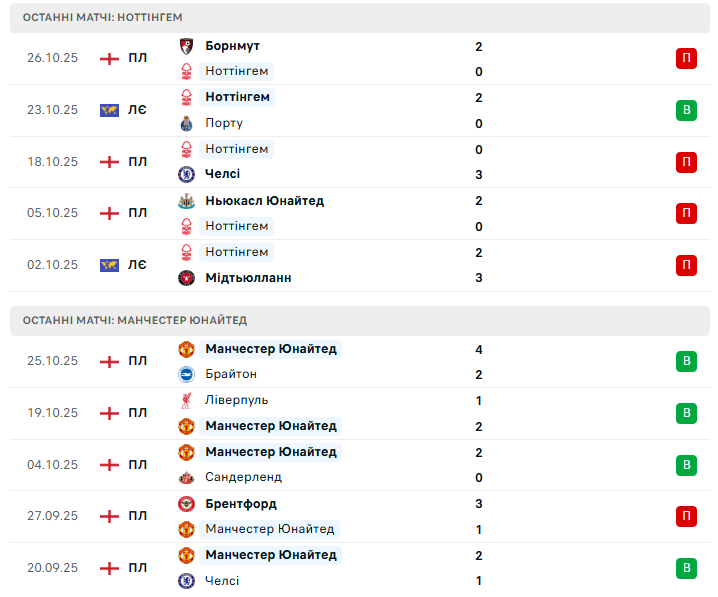Click the red loss badge for Brentford match
Image resolution: width=718 pixels, height=597 pixels.
pos(686,516)
